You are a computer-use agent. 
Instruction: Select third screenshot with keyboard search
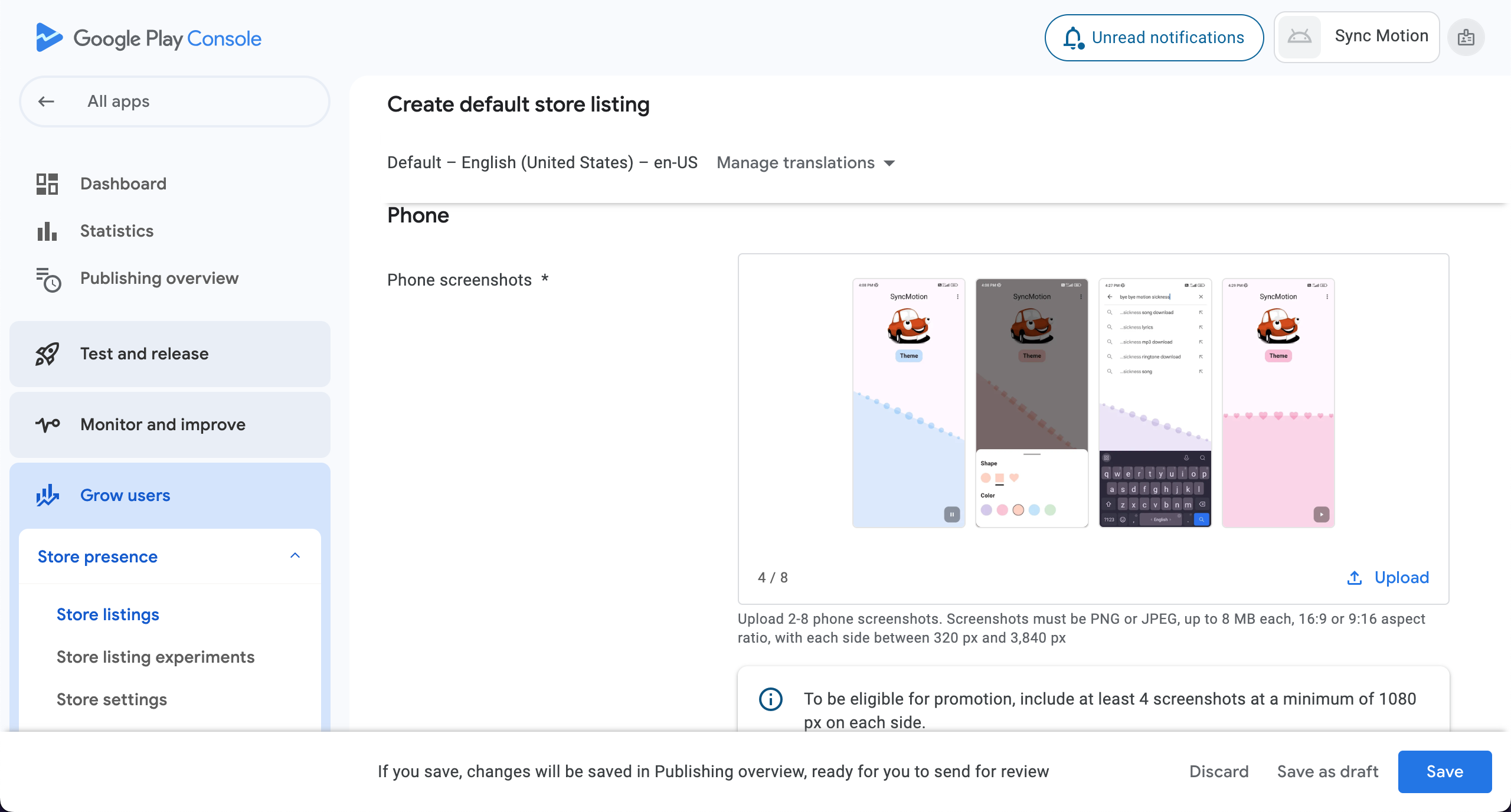(x=1155, y=403)
